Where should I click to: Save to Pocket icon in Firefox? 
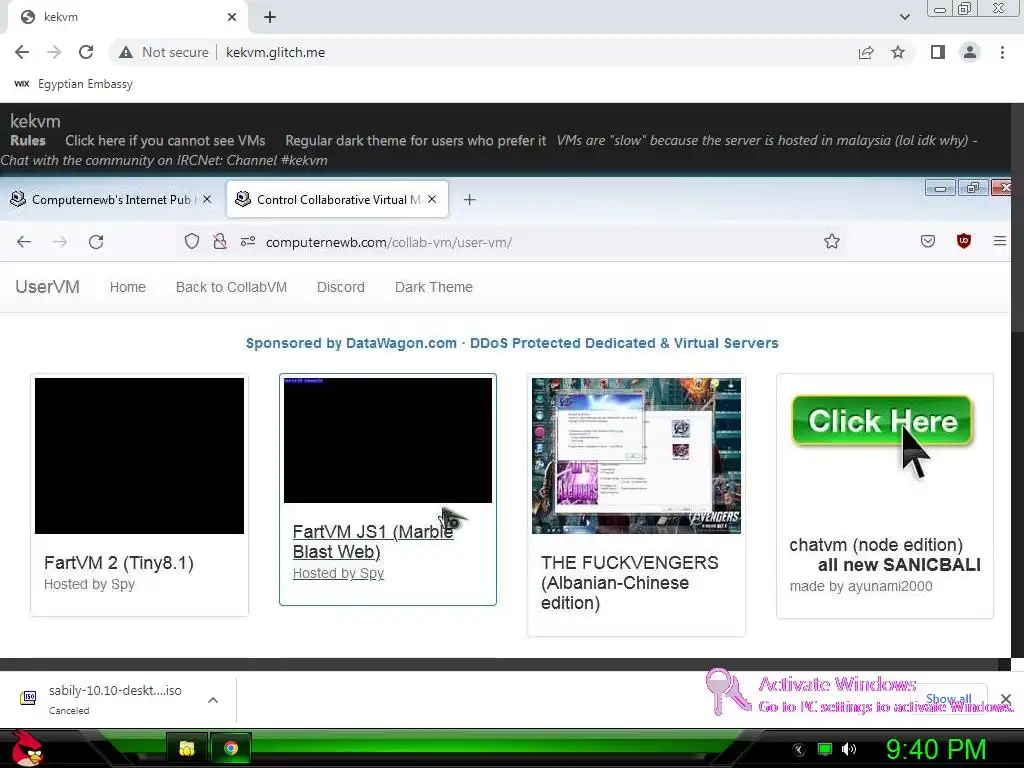(x=927, y=242)
